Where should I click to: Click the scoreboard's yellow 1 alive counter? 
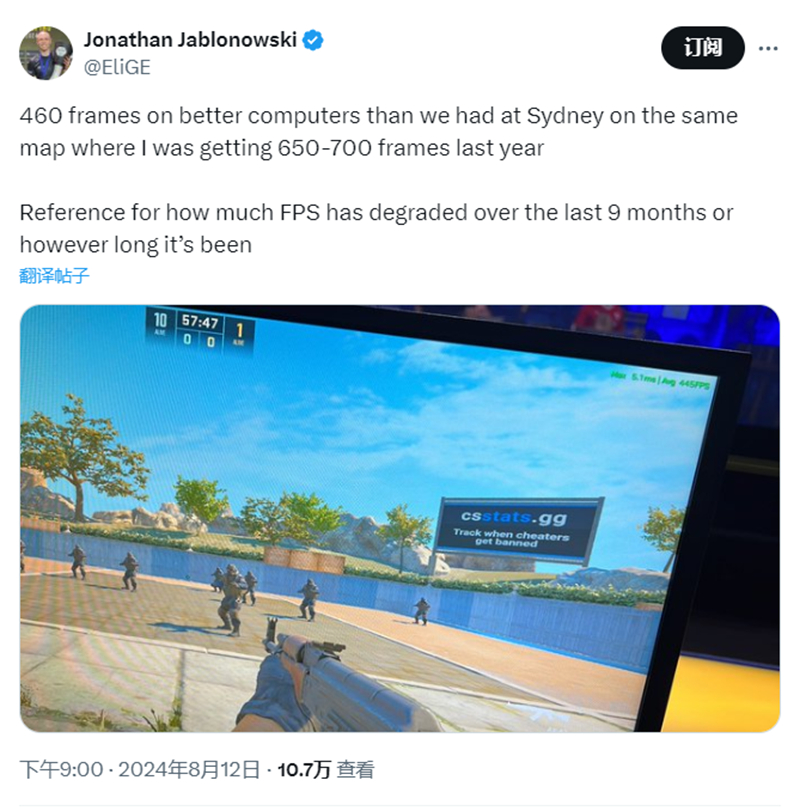[x=239, y=333]
